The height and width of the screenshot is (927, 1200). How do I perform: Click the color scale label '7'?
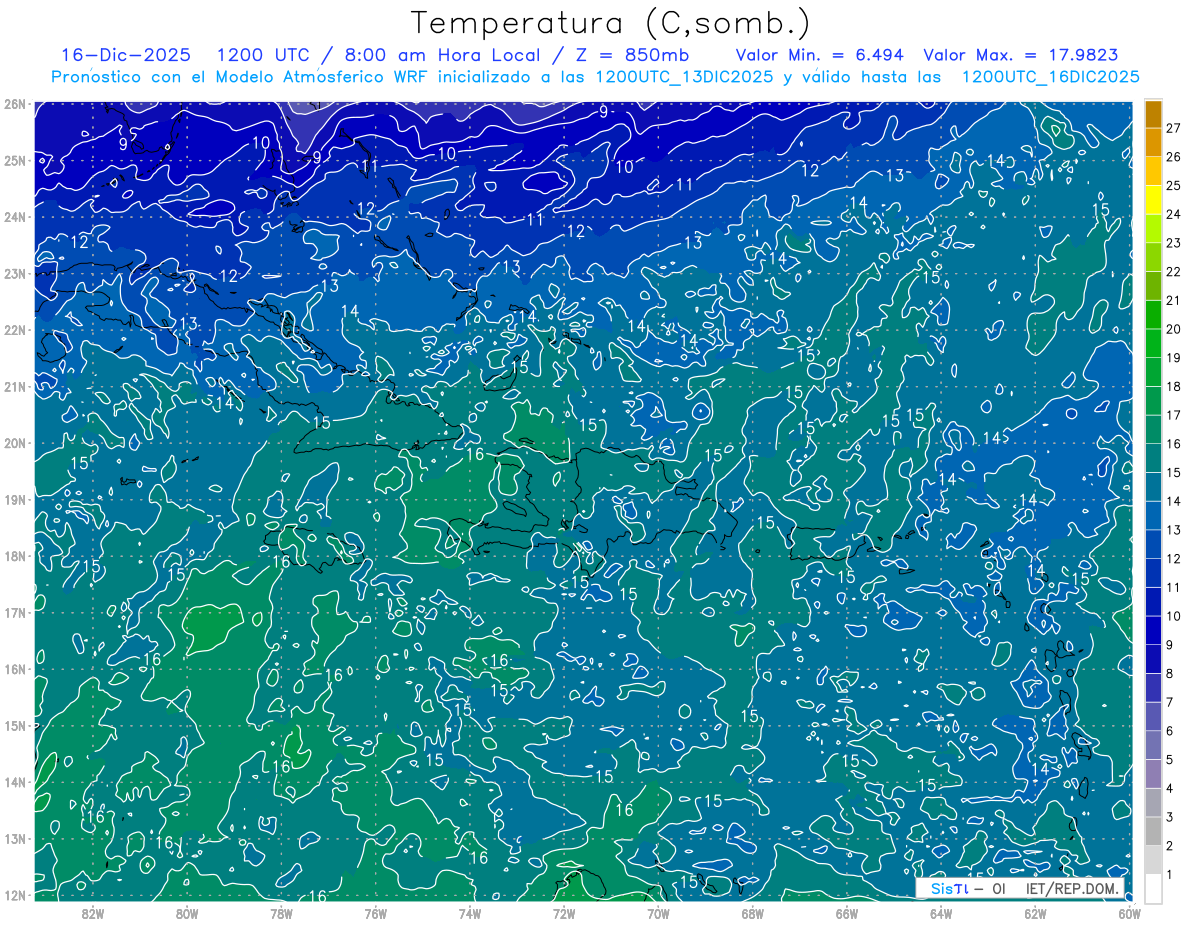(1170, 702)
